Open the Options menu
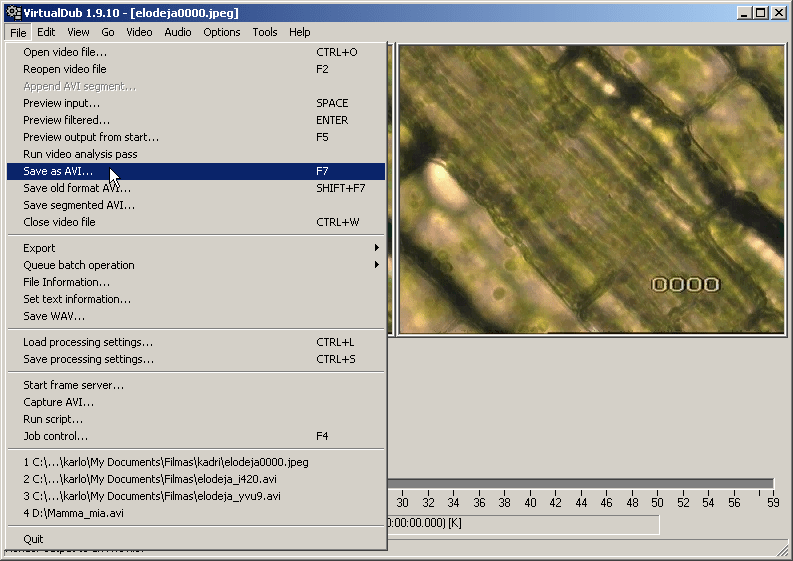This screenshot has width=793, height=561. [x=222, y=32]
